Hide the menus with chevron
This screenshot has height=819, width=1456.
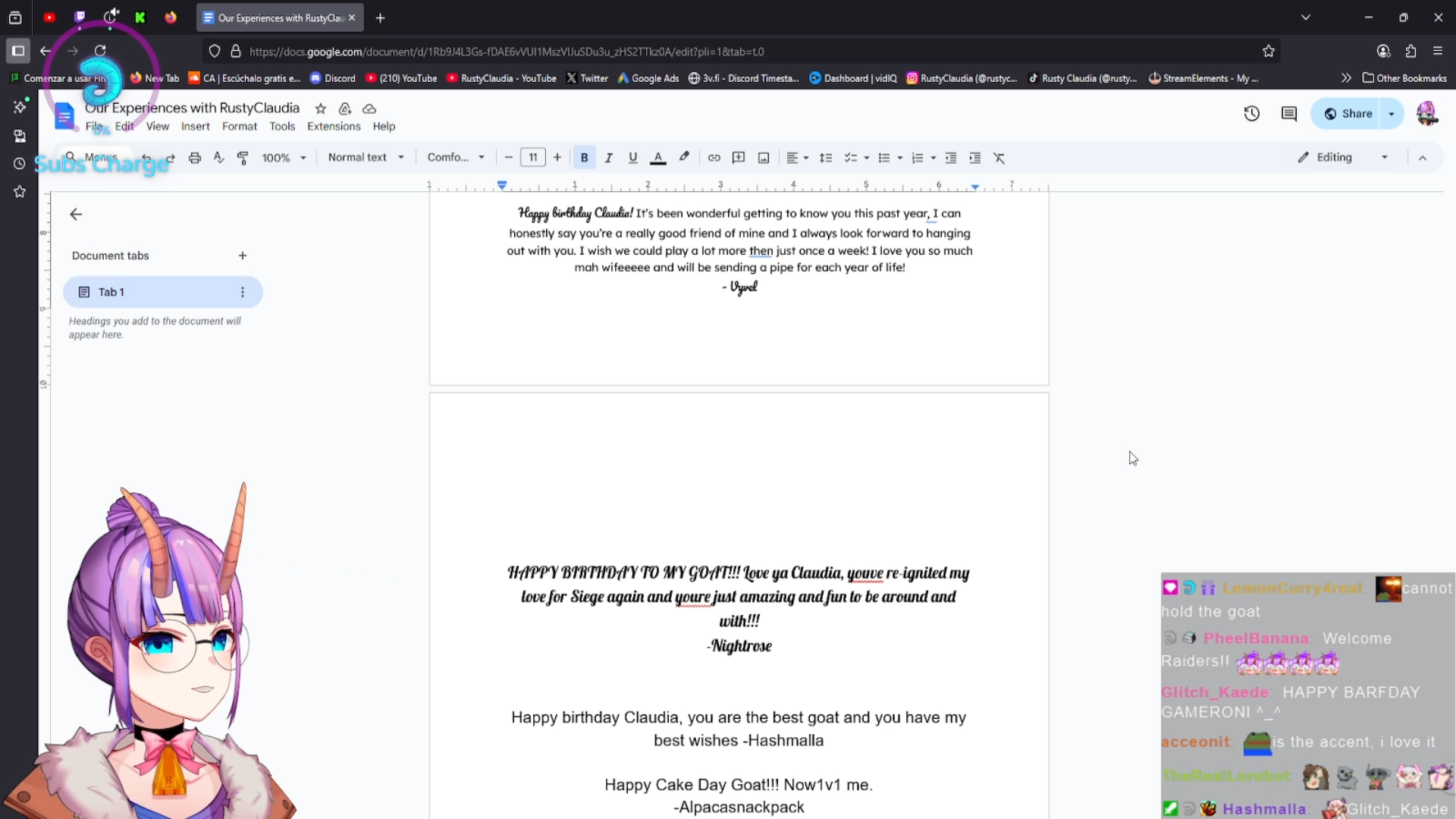(x=1423, y=158)
